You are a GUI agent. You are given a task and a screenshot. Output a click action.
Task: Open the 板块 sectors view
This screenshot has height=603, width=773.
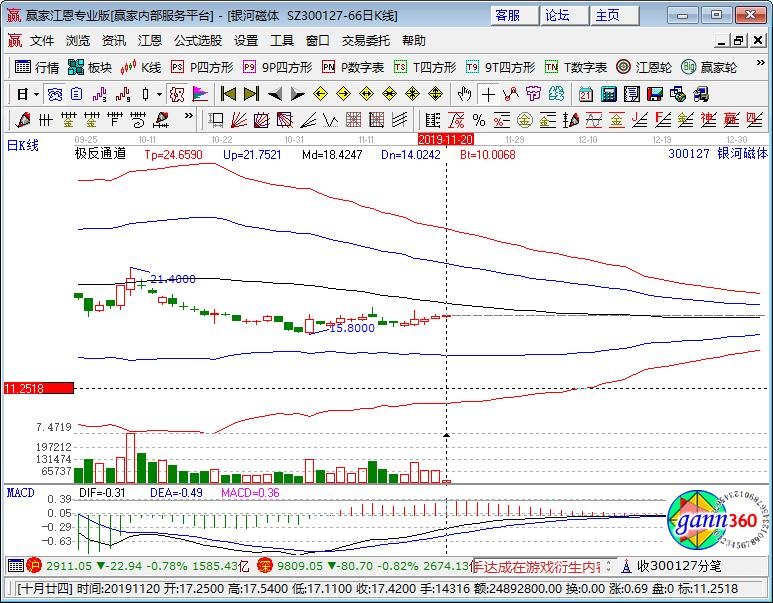tap(90, 67)
